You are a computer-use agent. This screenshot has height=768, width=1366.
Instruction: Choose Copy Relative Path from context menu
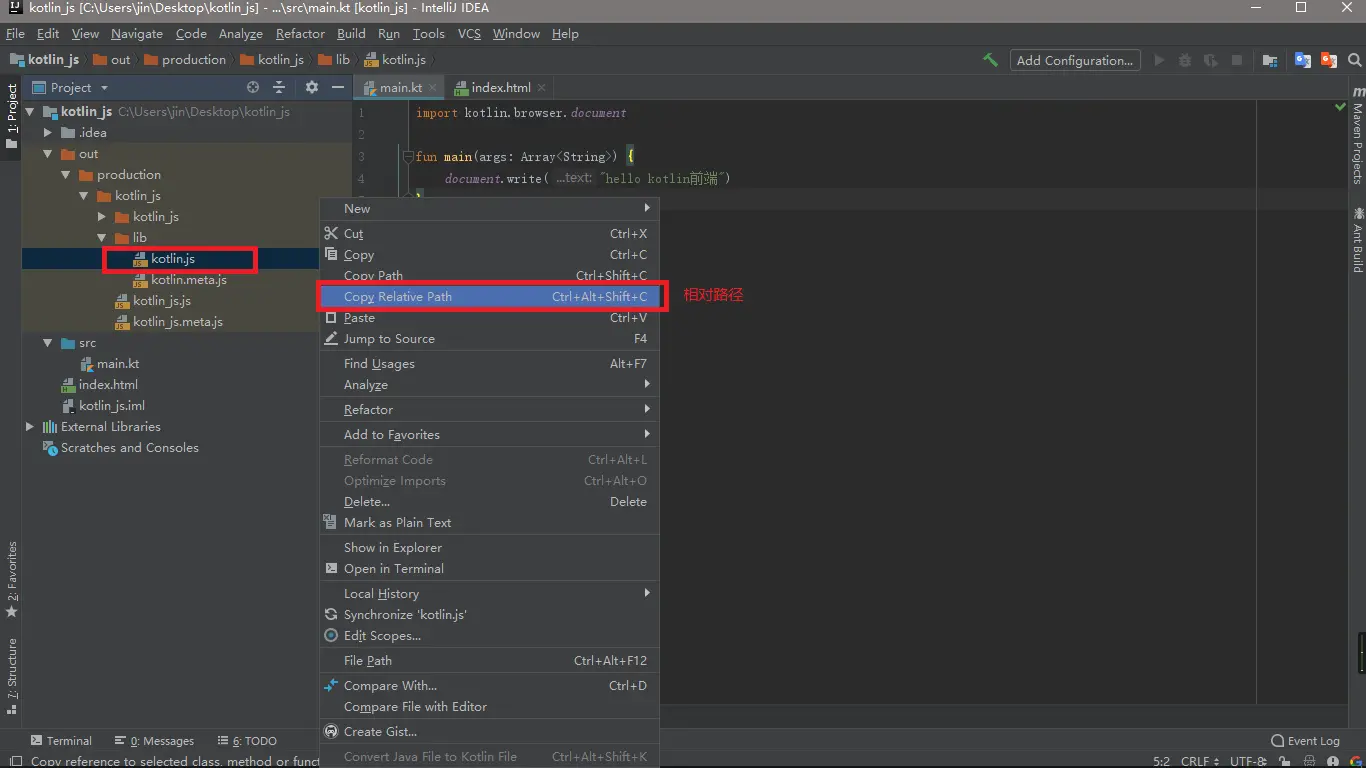coord(489,296)
